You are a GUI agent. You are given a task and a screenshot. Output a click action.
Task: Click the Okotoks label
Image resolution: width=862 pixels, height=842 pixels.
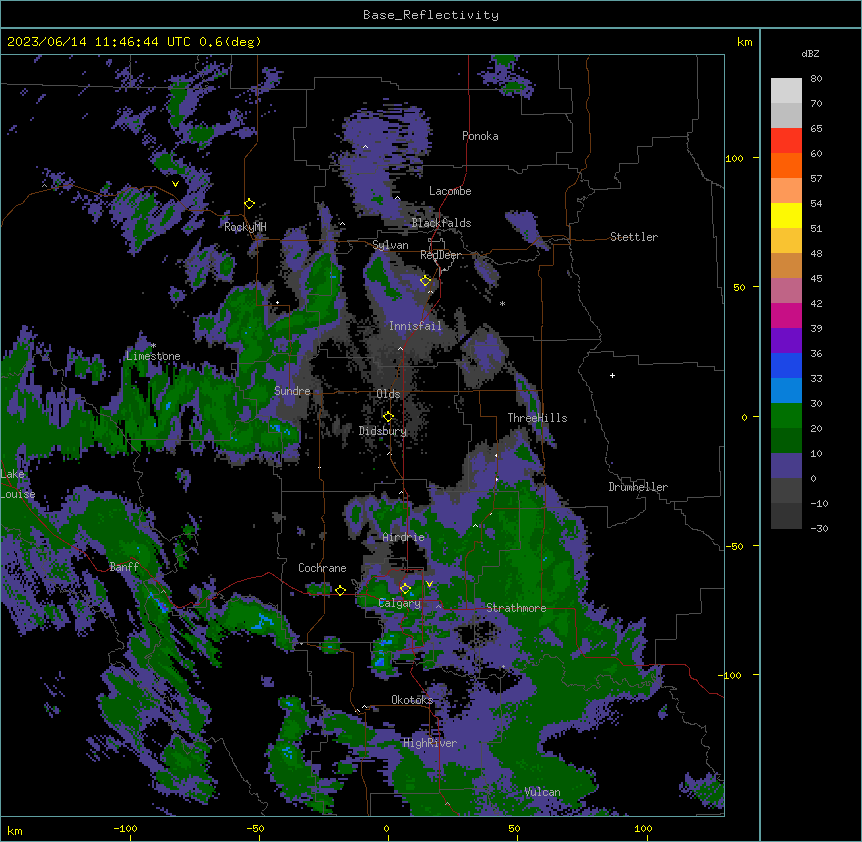click(x=412, y=700)
